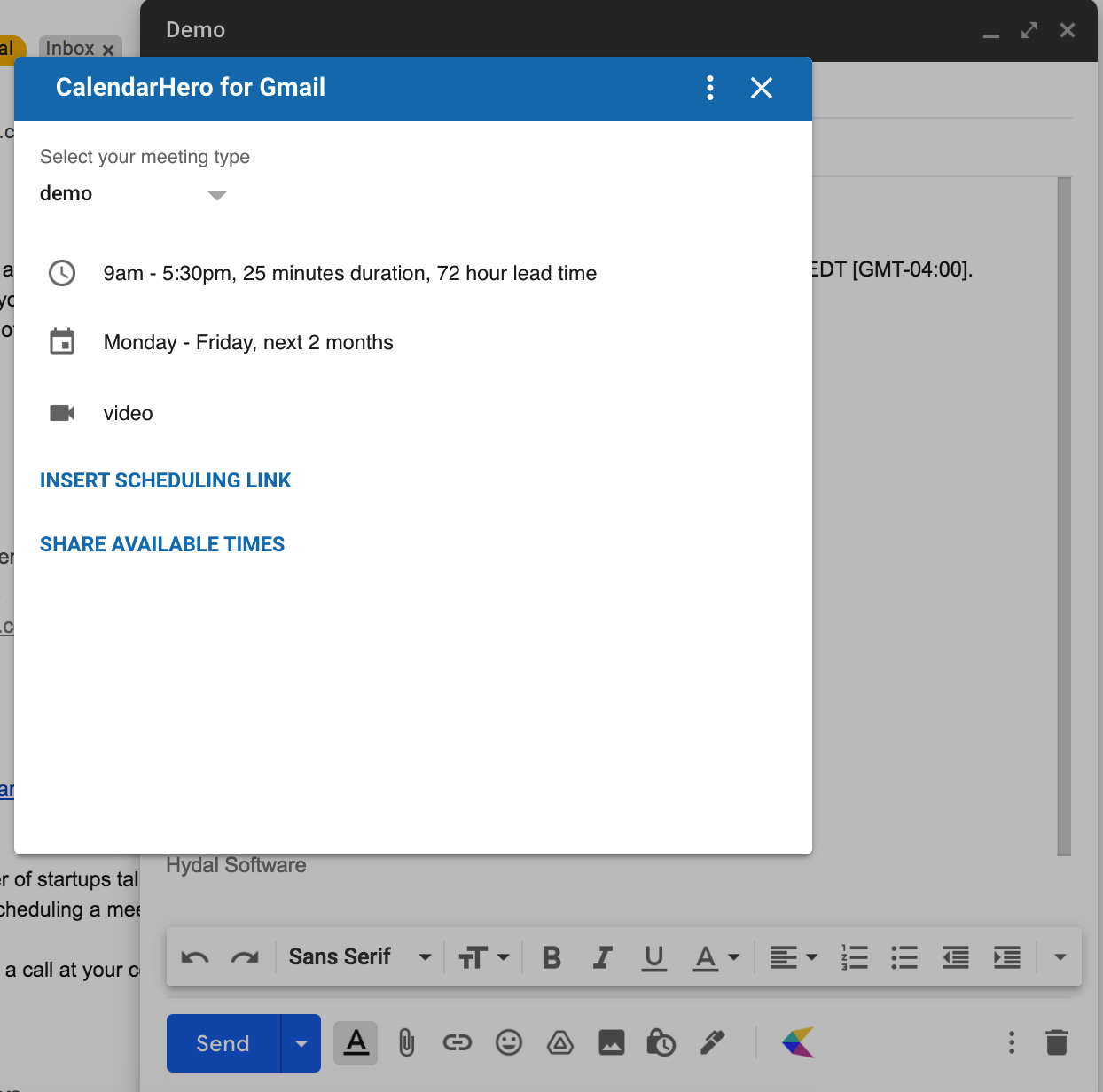Expand the send options arrow
Viewport: 1103px width, 1092px height.
coord(301,1043)
